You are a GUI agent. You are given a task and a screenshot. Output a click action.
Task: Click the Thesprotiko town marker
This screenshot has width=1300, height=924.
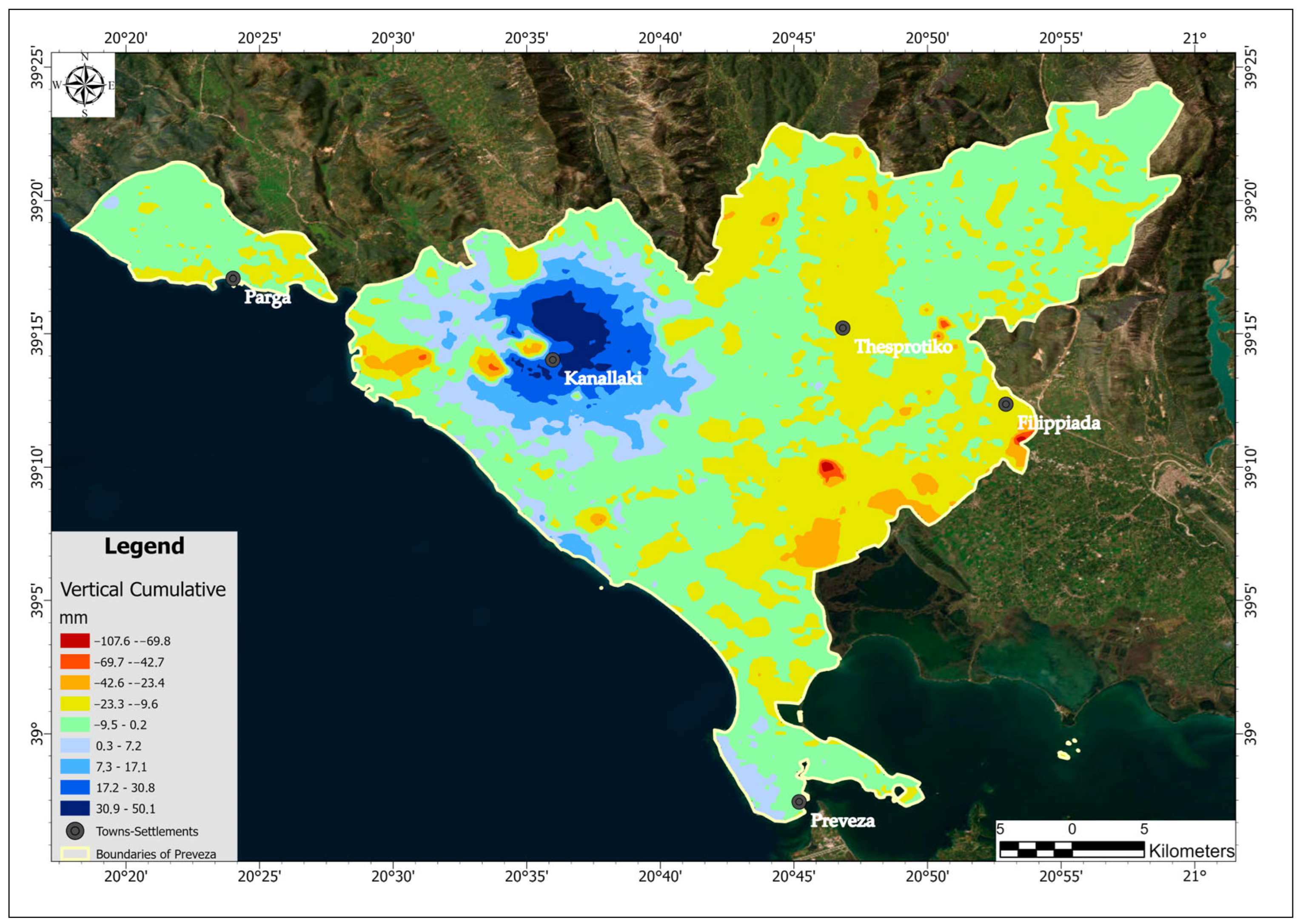(x=843, y=328)
